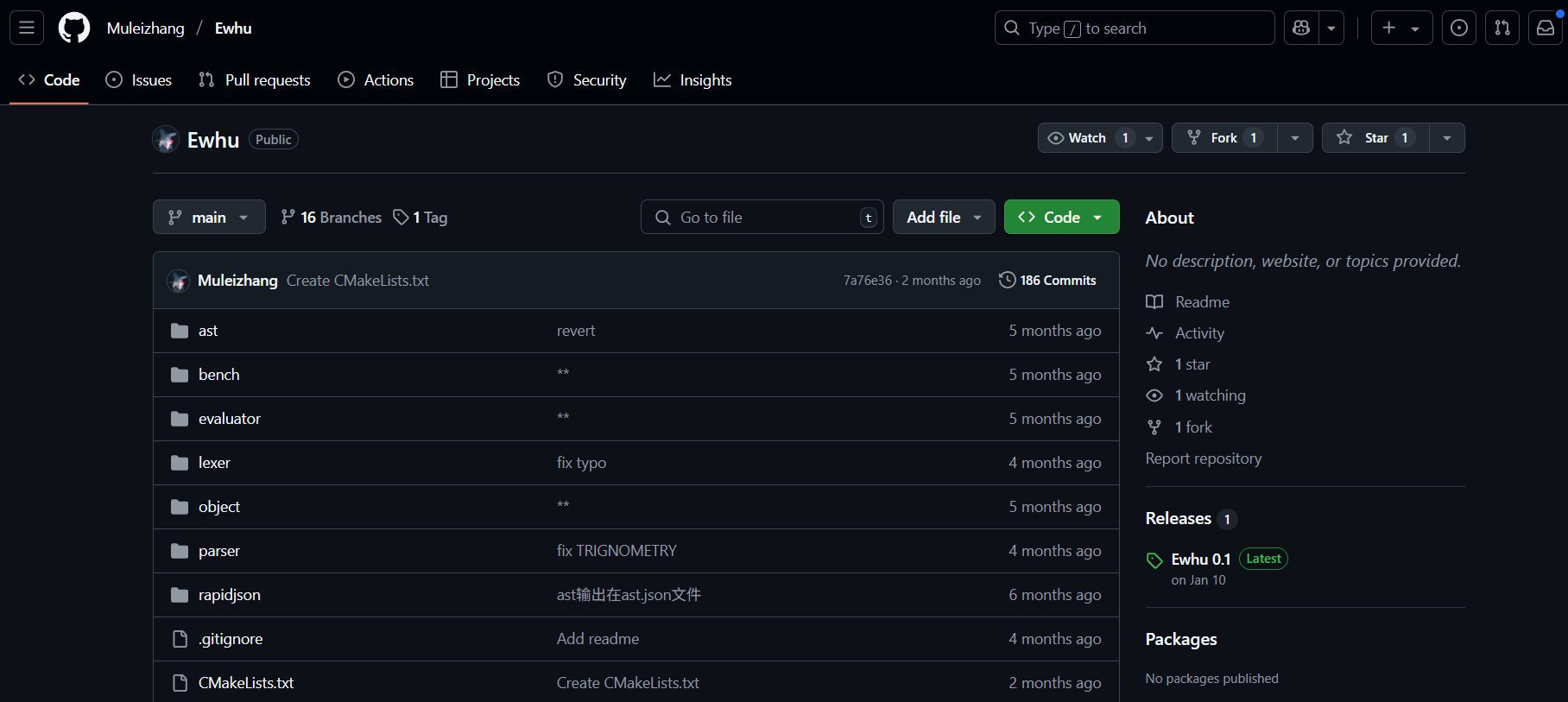
Task: Open the .gitignore file
Action: [x=231, y=639]
